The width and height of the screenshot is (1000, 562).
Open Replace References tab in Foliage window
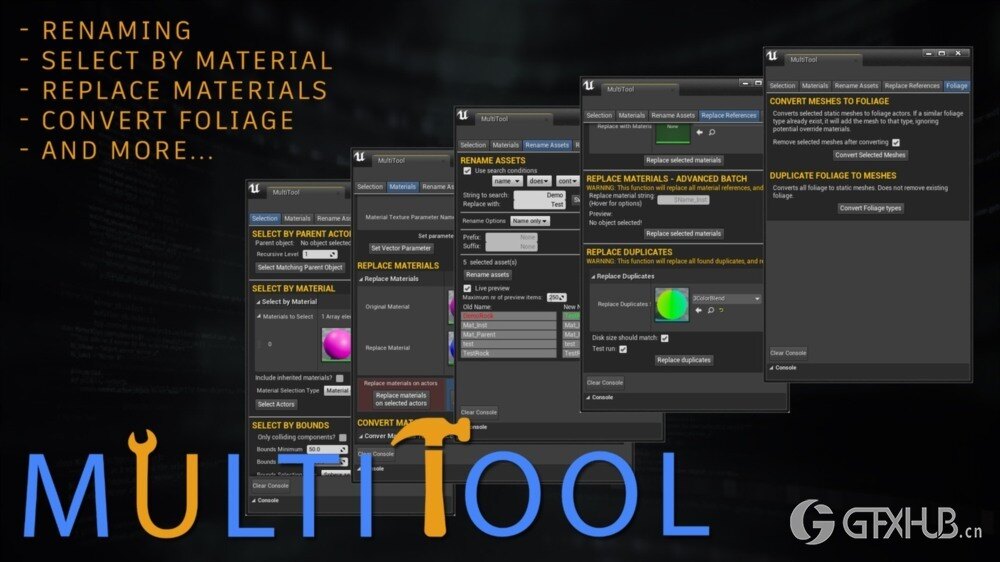pyautogui.click(x=912, y=85)
